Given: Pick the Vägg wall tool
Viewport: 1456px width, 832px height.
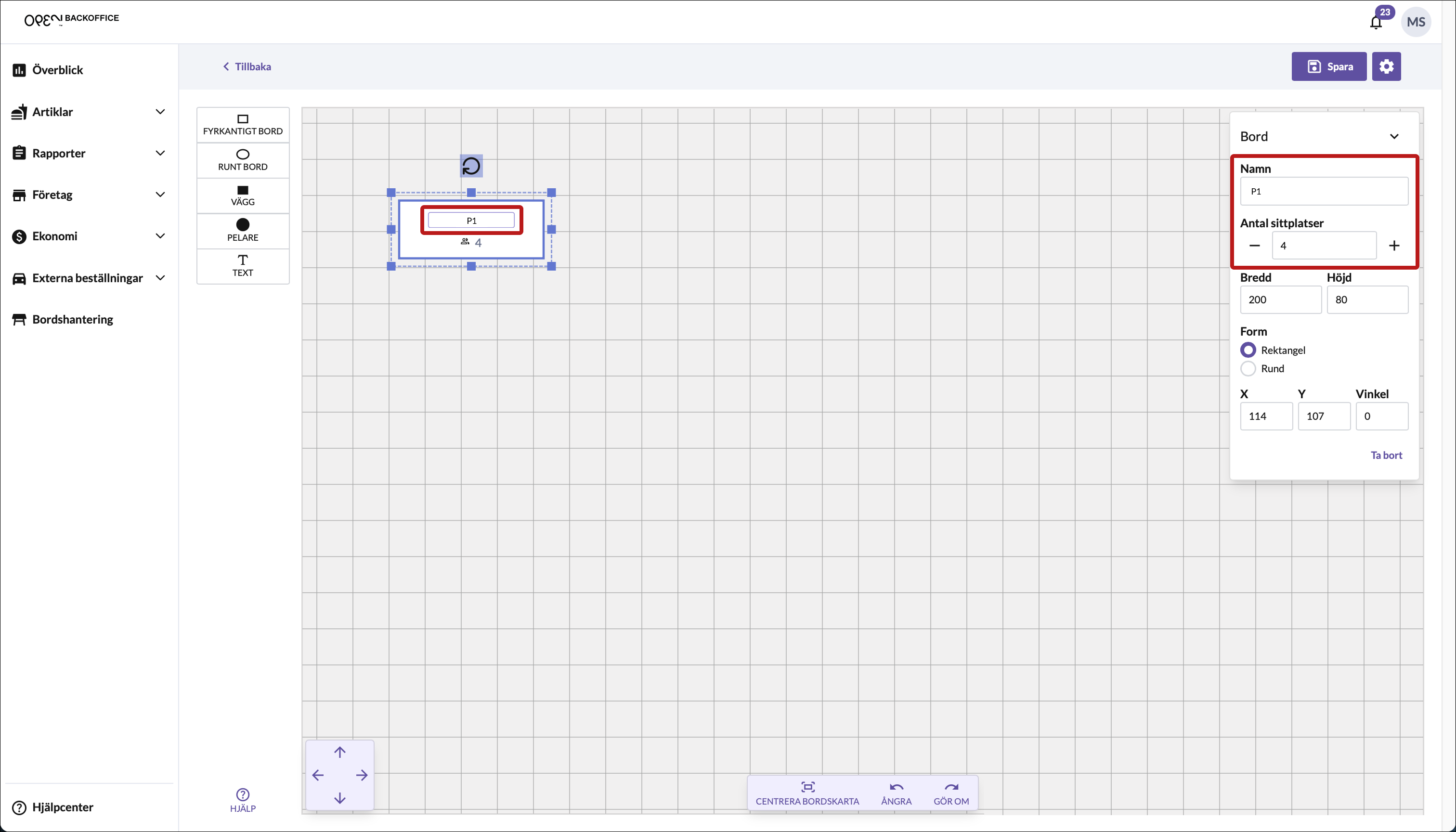Looking at the screenshot, I should [x=242, y=195].
